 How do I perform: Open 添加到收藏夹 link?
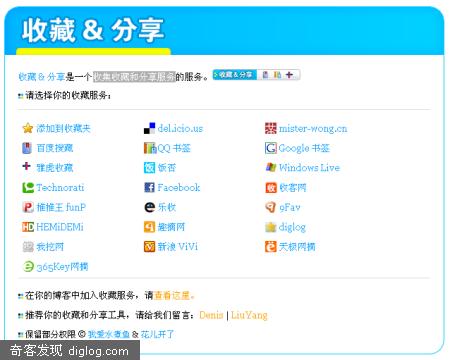pos(63,128)
